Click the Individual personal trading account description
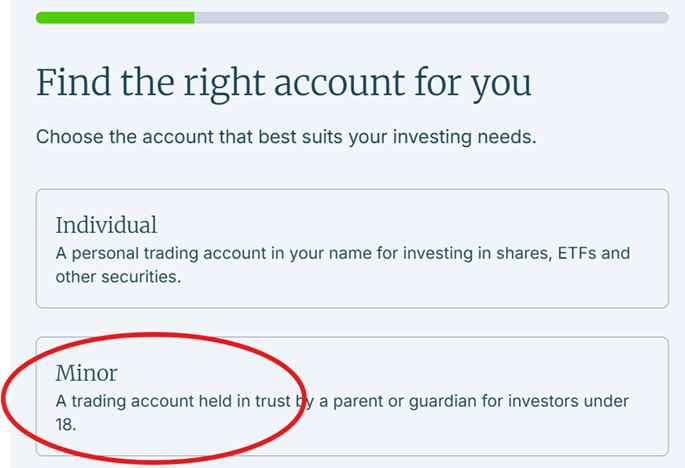This screenshot has width=685, height=468. (342, 253)
